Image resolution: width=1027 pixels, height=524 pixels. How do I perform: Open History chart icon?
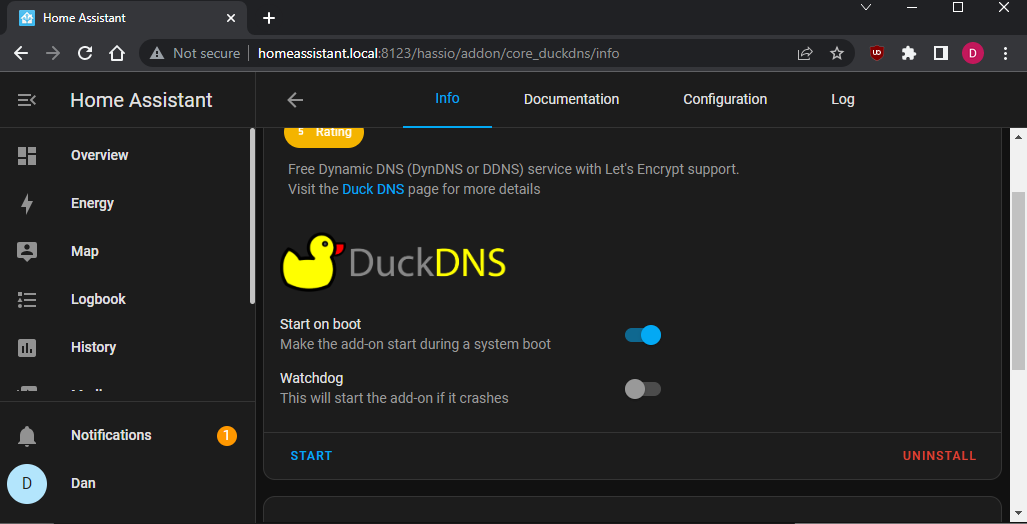coord(27,347)
